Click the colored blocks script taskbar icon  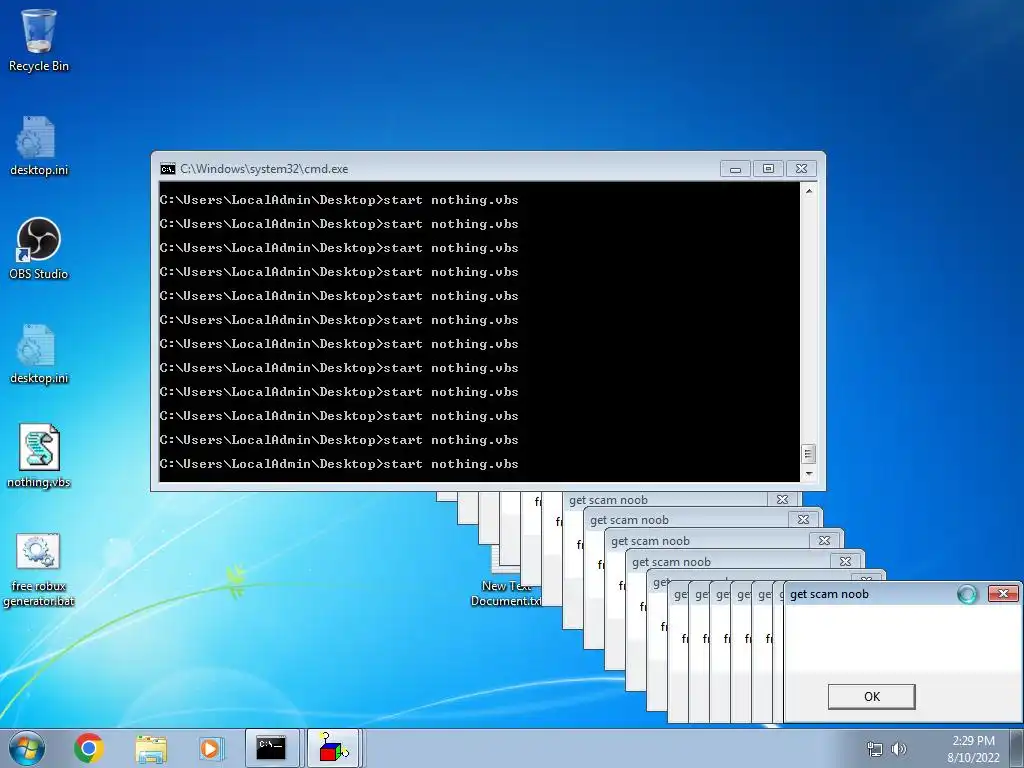[x=333, y=748]
